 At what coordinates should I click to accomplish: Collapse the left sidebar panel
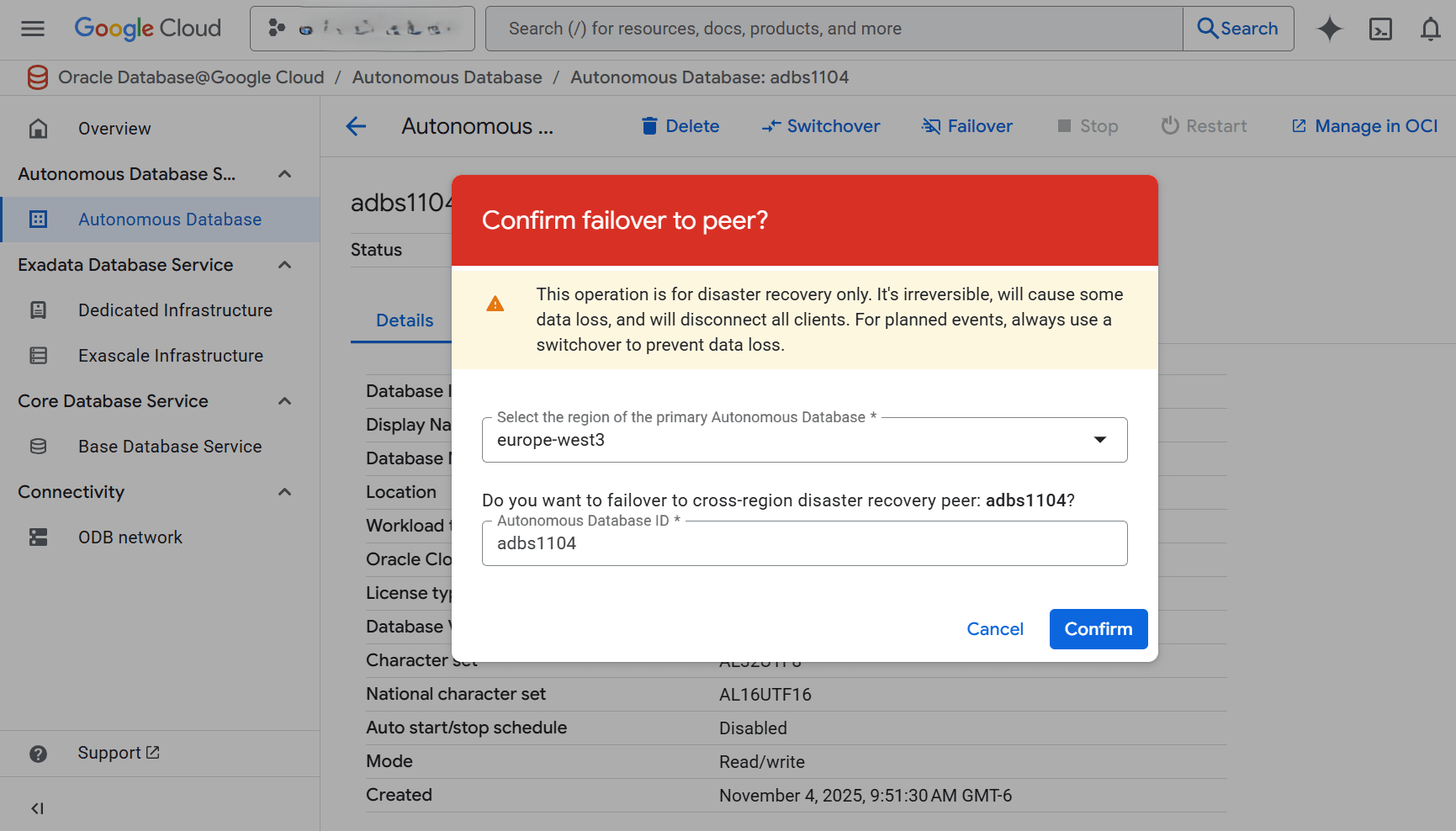37,808
